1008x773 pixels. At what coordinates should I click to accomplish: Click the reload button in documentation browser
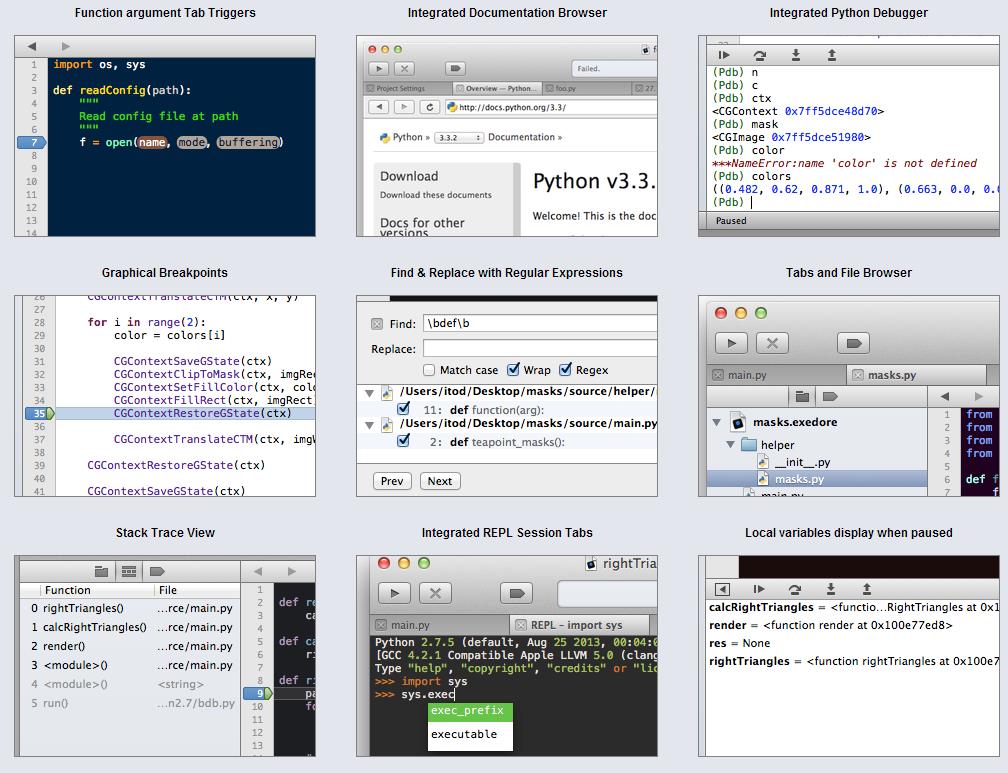tap(430, 107)
